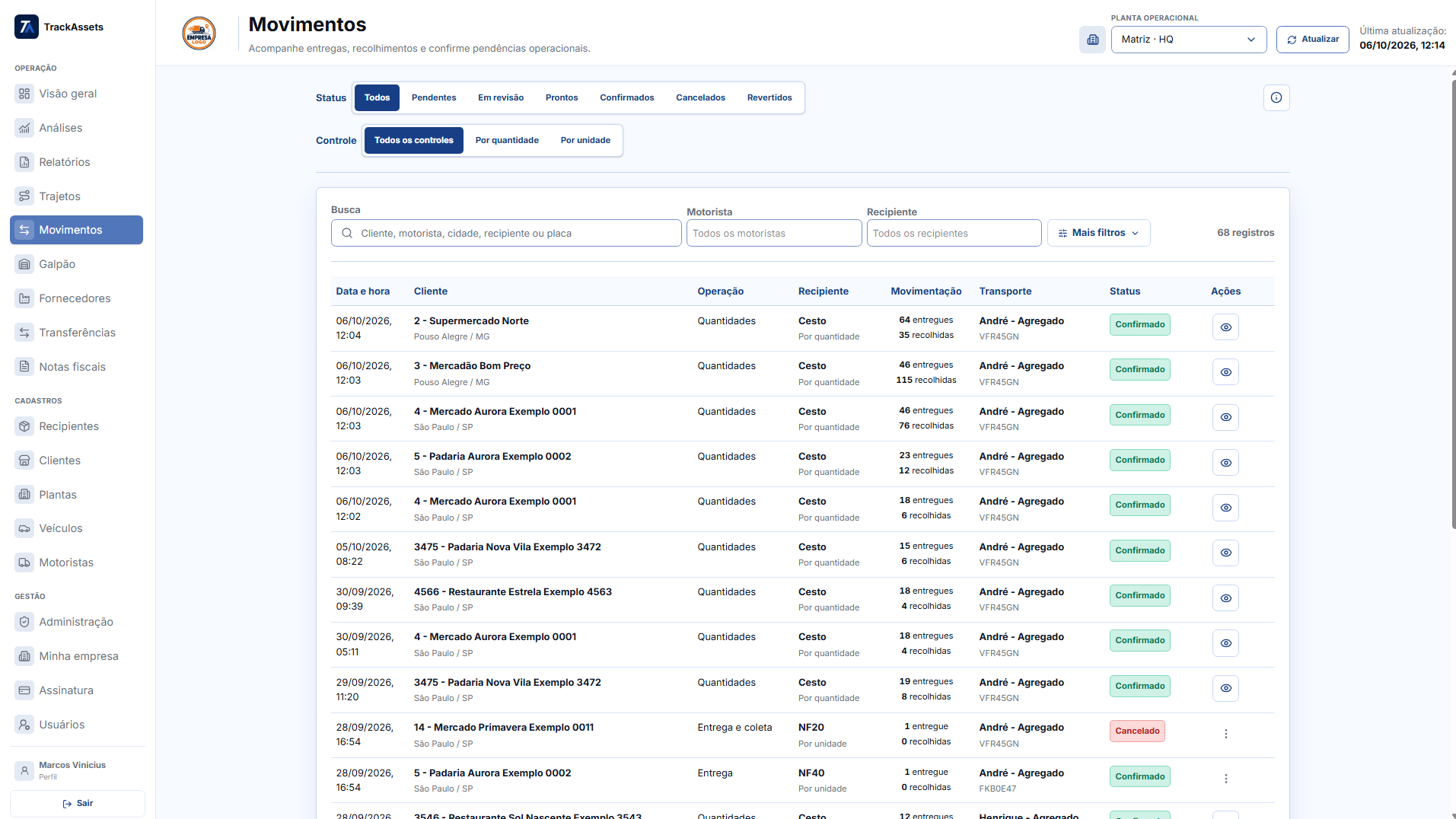1456x819 pixels.
Task: Click the Atualizar refresh button
Action: pos(1312,40)
